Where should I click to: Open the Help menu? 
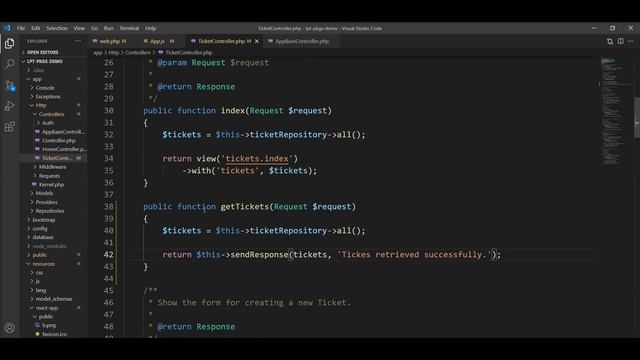[150, 28]
